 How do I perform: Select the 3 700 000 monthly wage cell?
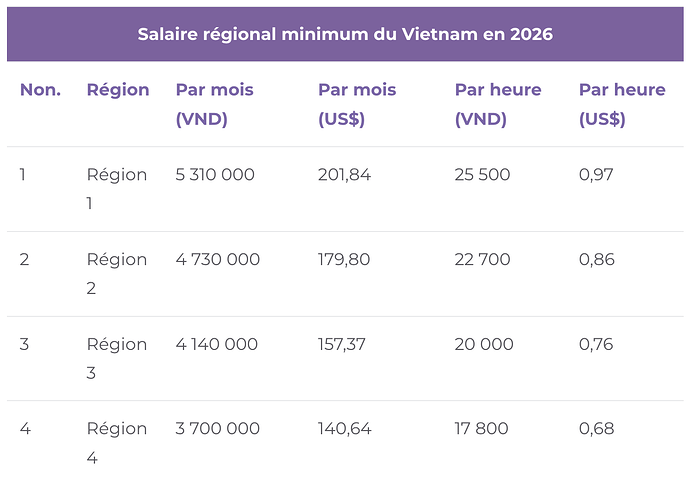point(218,429)
